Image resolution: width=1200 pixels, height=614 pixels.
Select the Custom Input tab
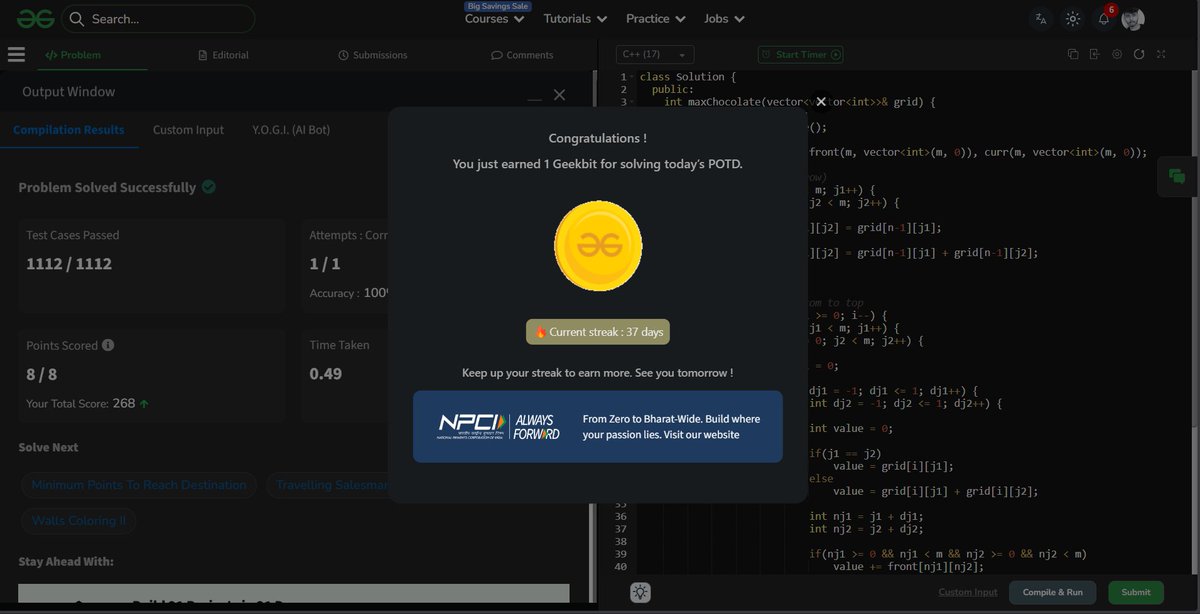(188, 130)
